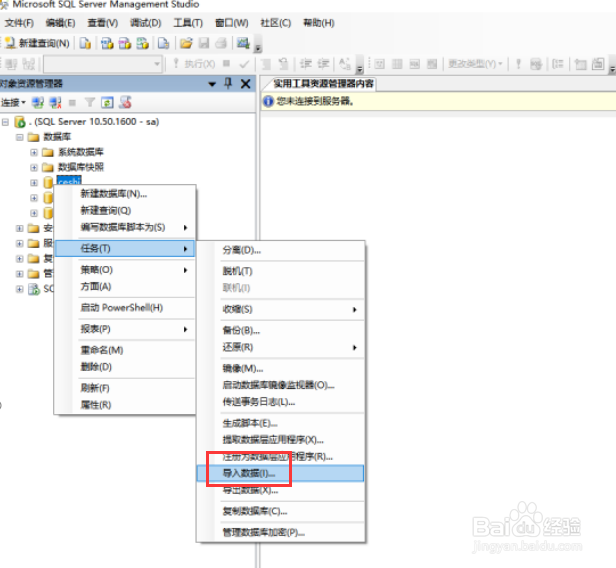Open the 对象资源管理器 window position dropdown arrow
The image size is (616, 568).
coord(212,84)
